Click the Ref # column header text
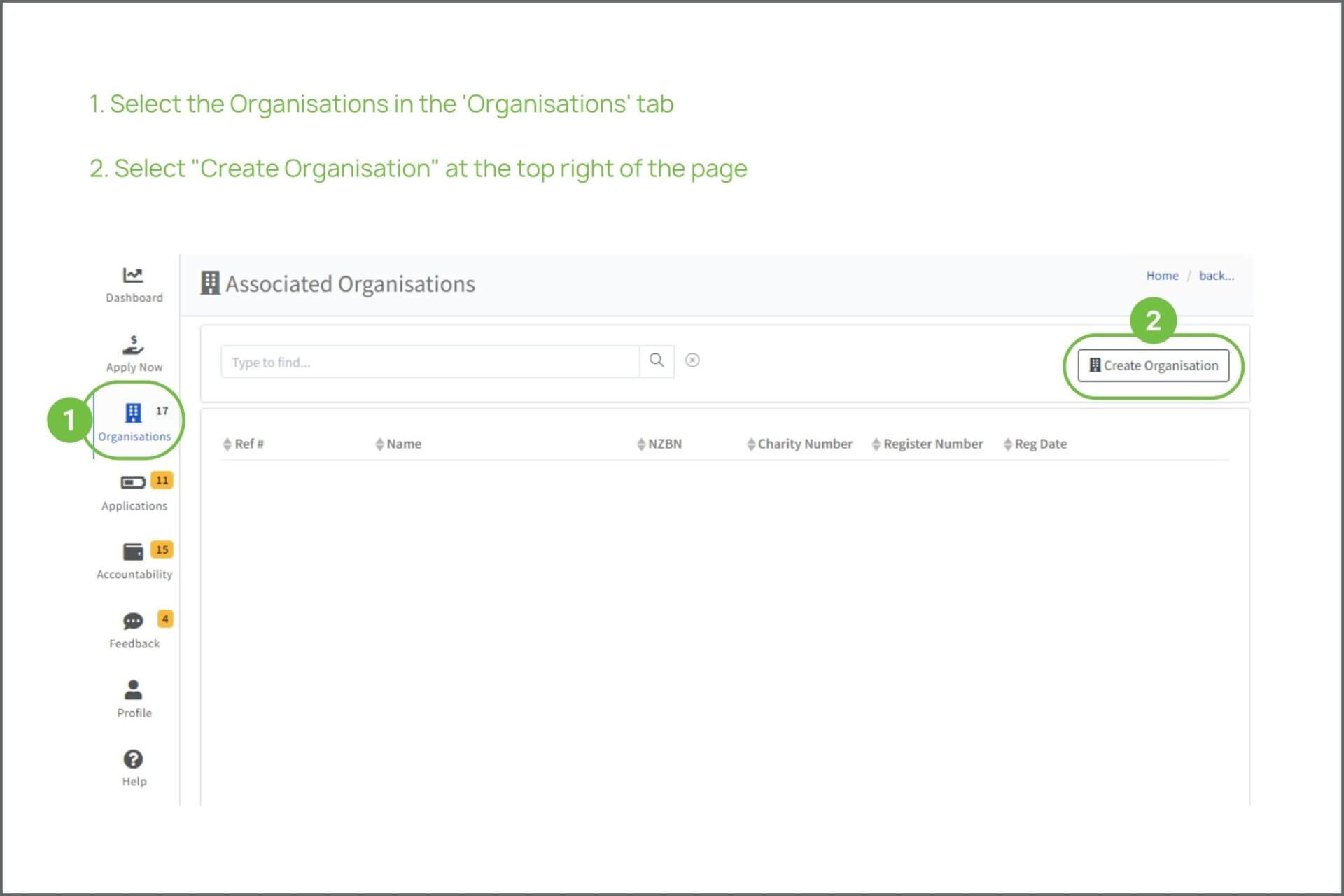 [249, 444]
